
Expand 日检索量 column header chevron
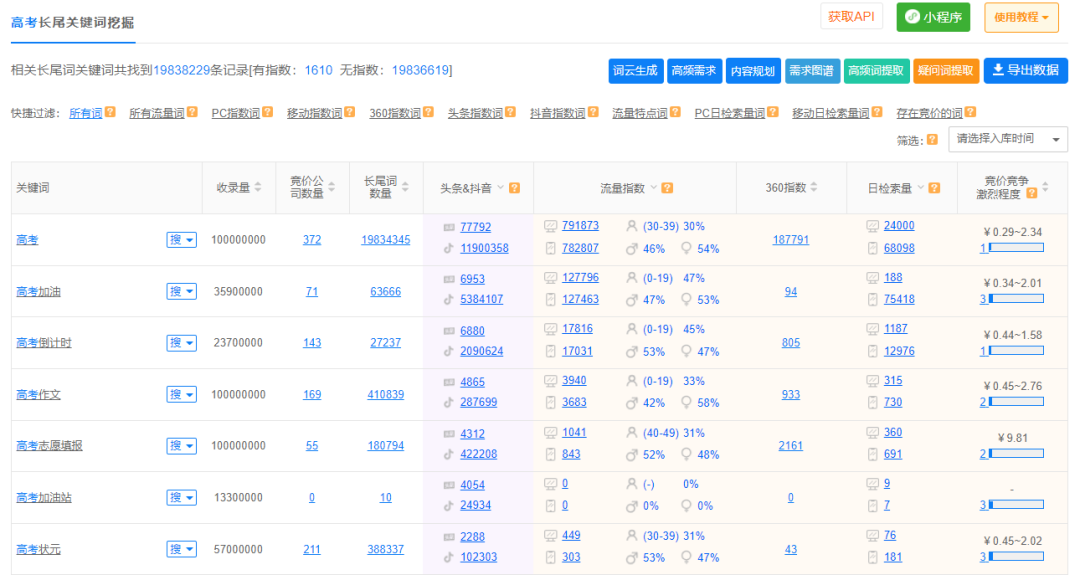point(920,187)
